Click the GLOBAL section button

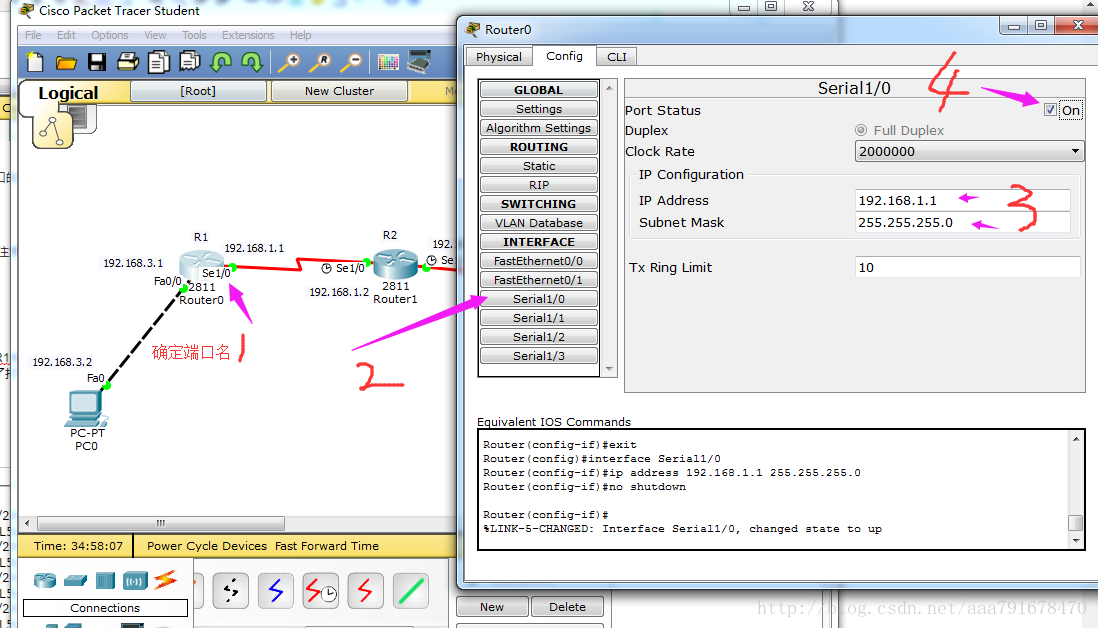538,90
